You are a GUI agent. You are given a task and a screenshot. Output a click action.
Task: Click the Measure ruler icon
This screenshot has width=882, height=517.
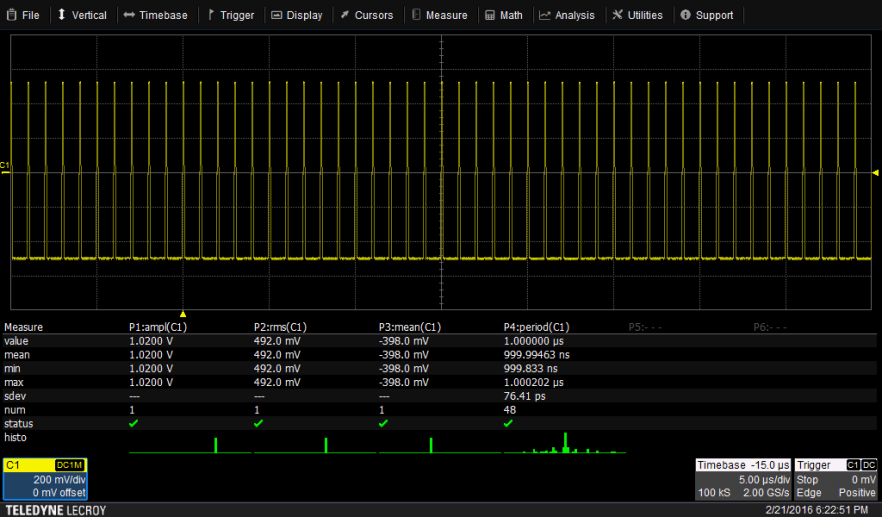tap(416, 15)
